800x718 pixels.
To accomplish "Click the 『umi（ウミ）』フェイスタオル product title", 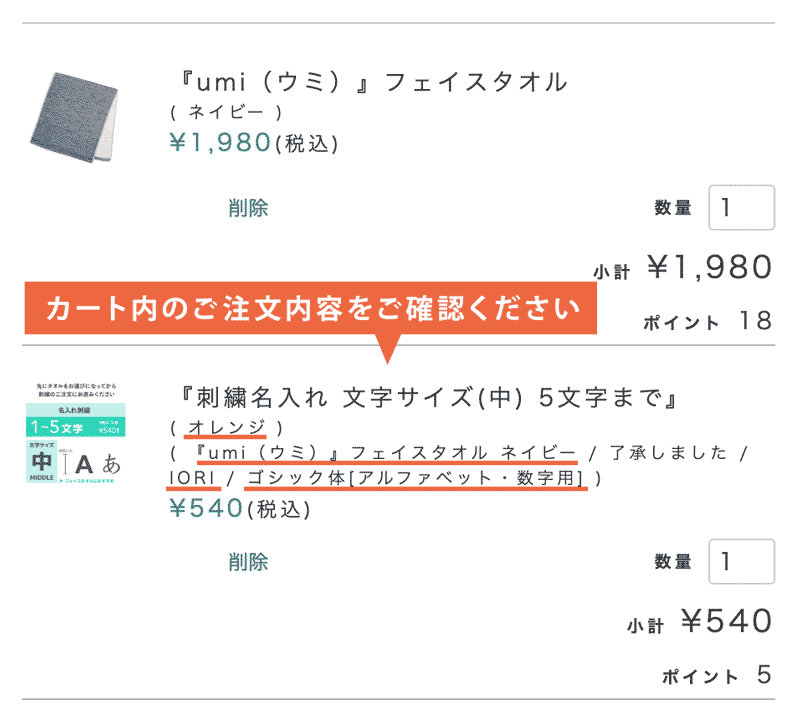I will coord(369,82).
